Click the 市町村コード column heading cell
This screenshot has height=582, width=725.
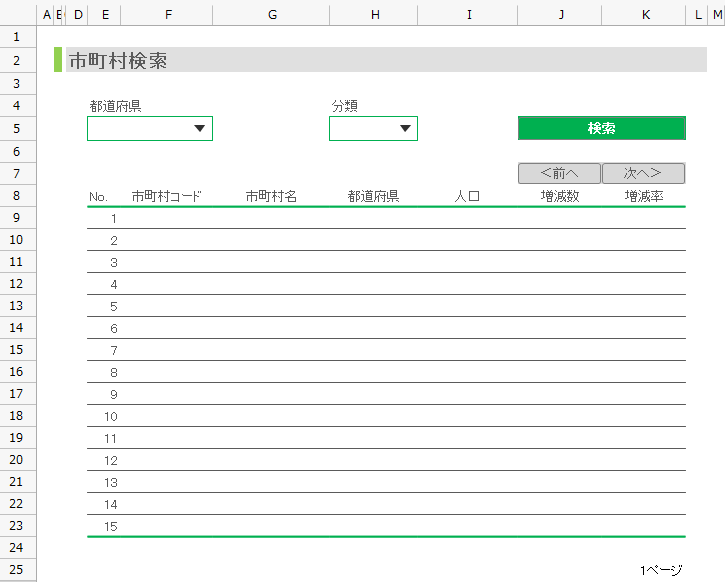pyautogui.click(x=167, y=196)
